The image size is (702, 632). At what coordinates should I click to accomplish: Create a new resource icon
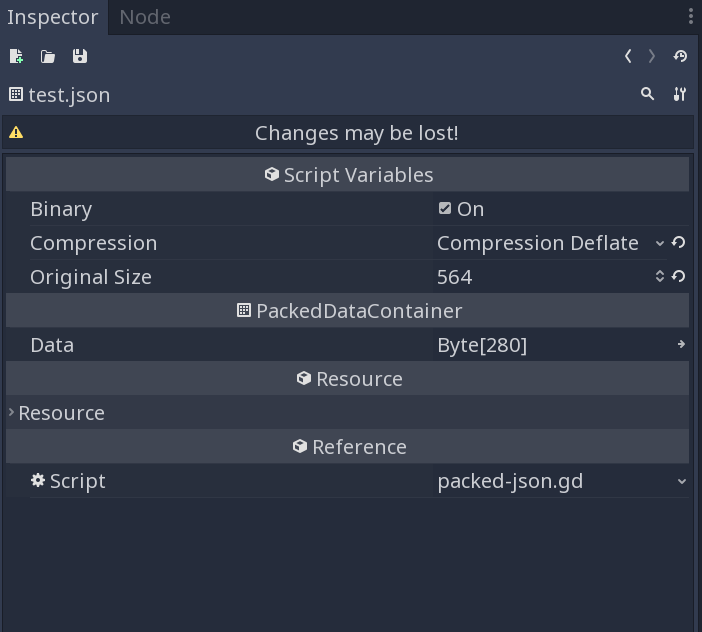(16, 57)
